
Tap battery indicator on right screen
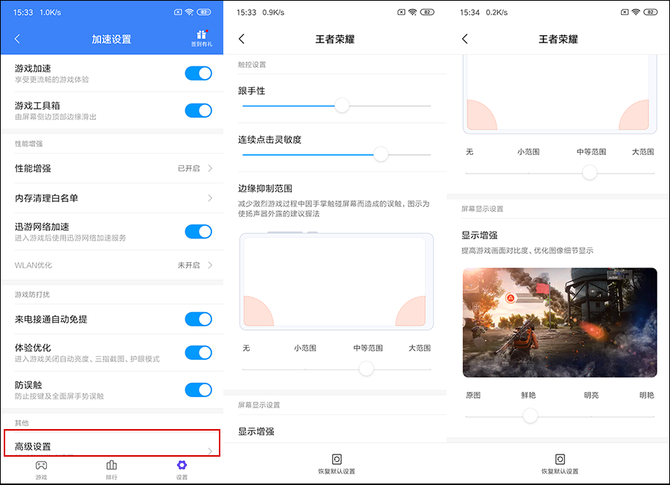pos(650,12)
